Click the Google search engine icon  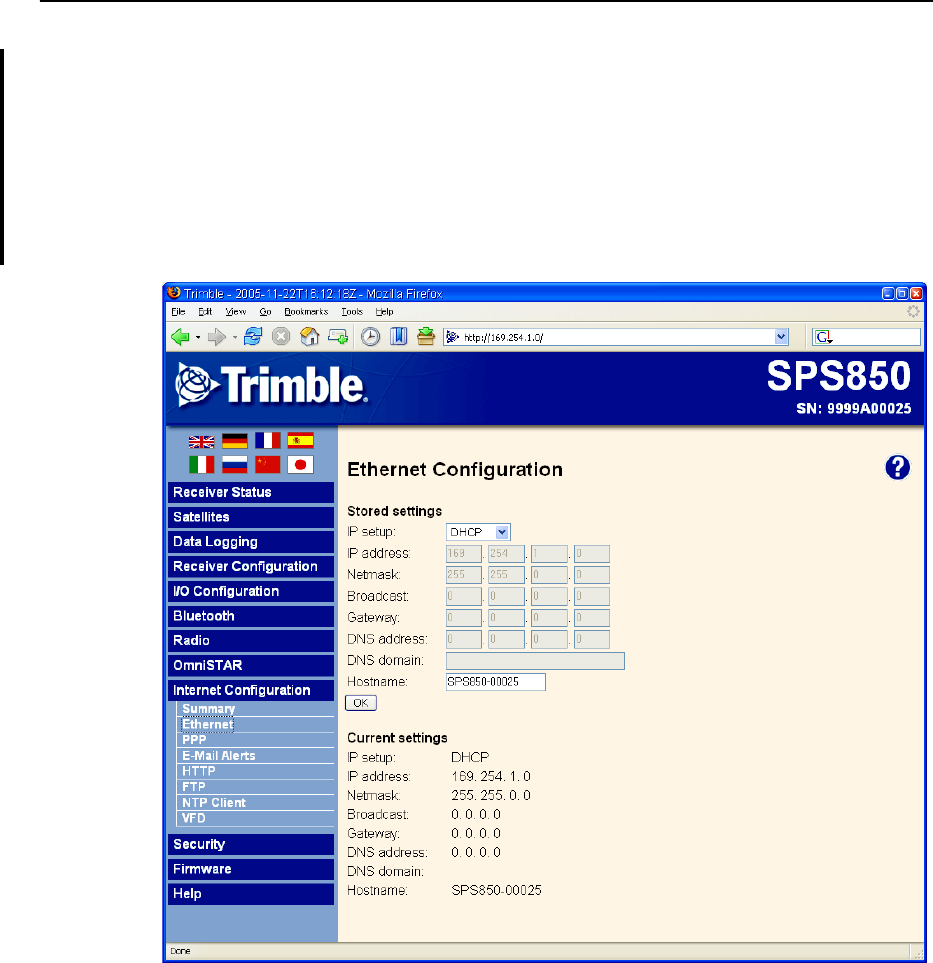tap(824, 337)
